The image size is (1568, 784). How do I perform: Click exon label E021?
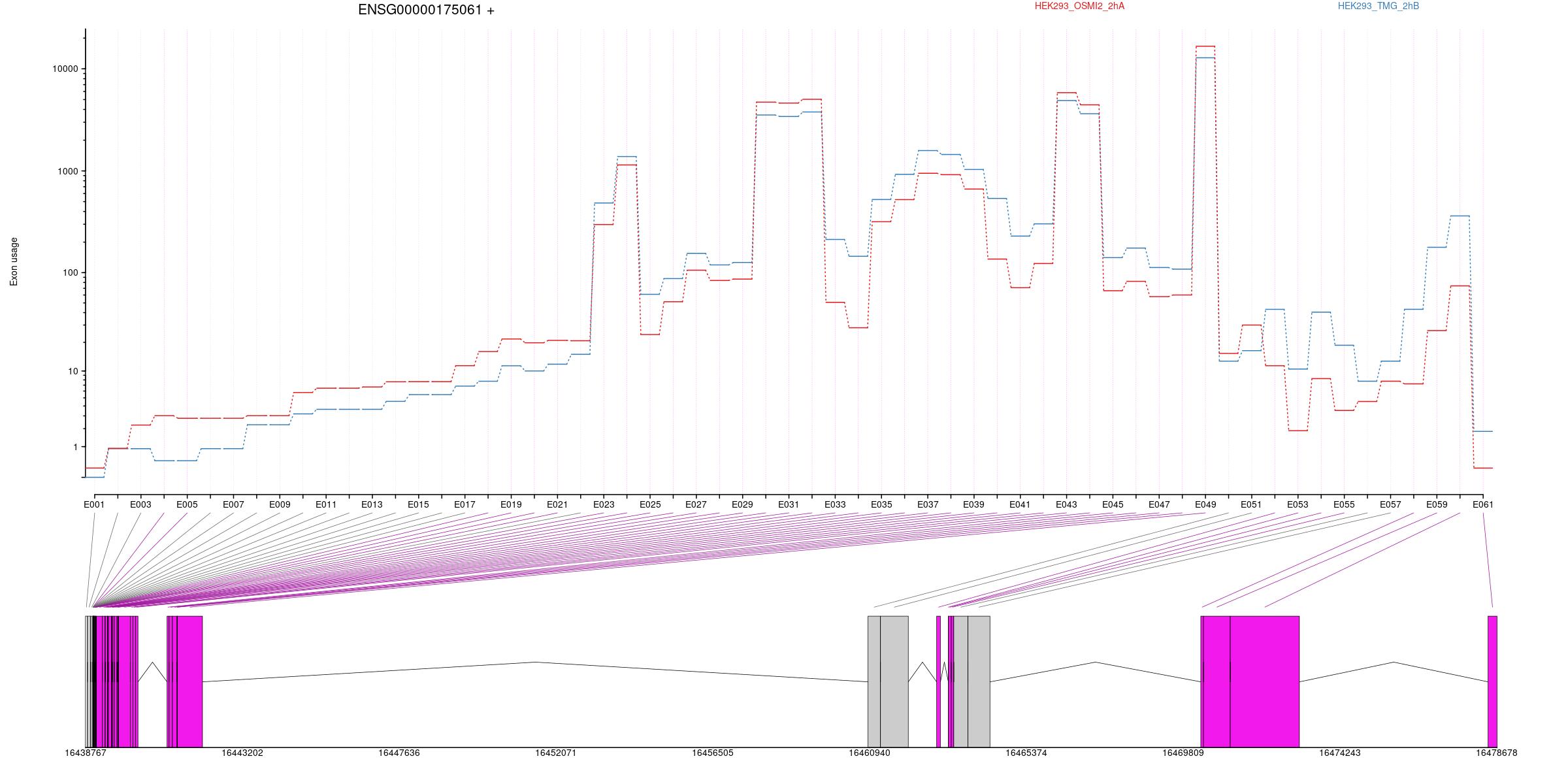(557, 504)
